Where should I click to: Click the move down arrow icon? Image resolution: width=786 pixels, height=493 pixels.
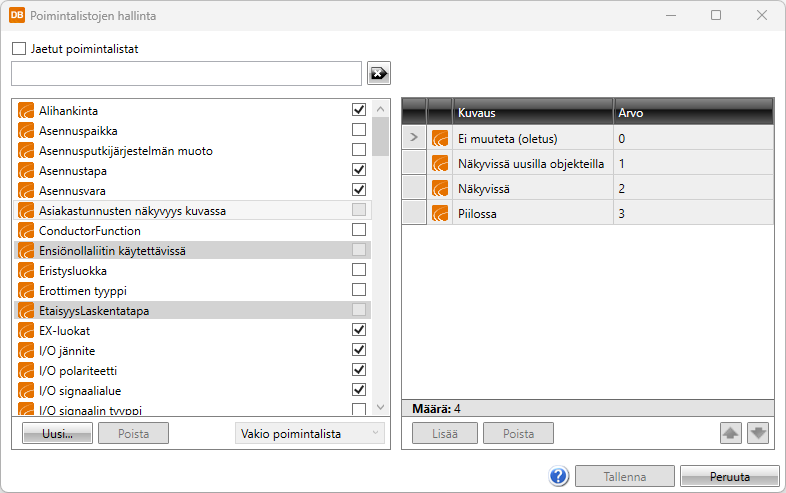pos(757,433)
